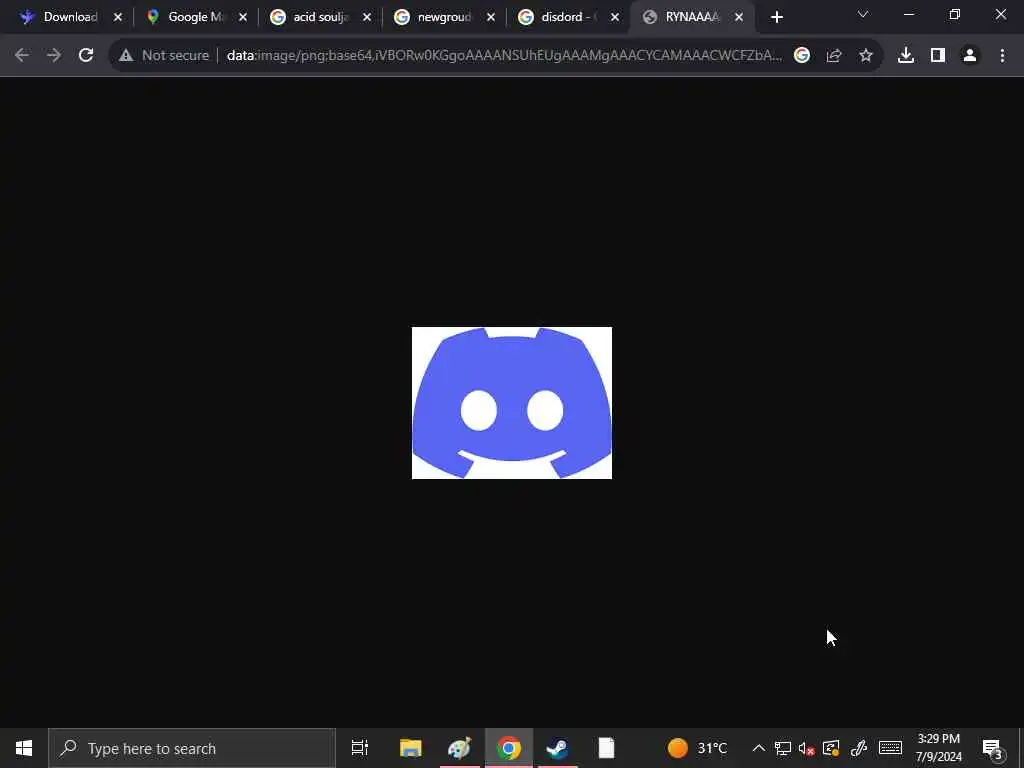1024x768 pixels.
Task: Toggle the Chrome side panel
Action: (938, 56)
